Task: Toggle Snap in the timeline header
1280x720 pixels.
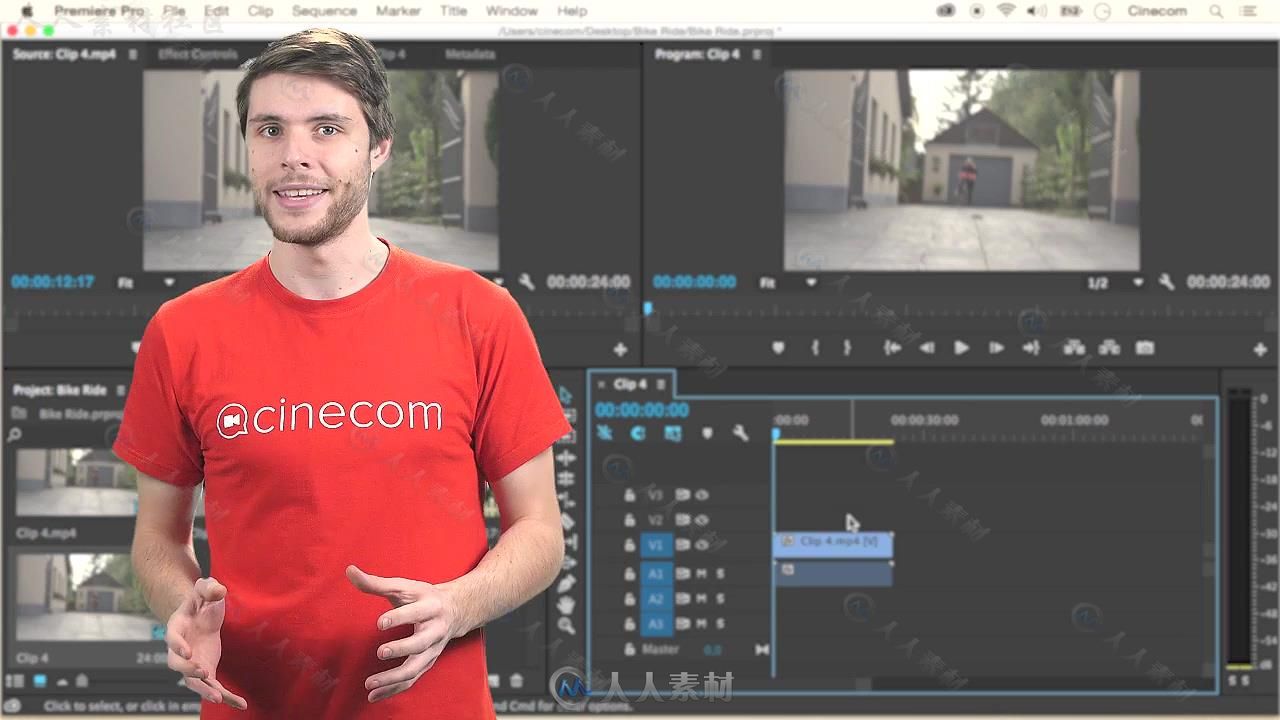Action: (x=637, y=433)
